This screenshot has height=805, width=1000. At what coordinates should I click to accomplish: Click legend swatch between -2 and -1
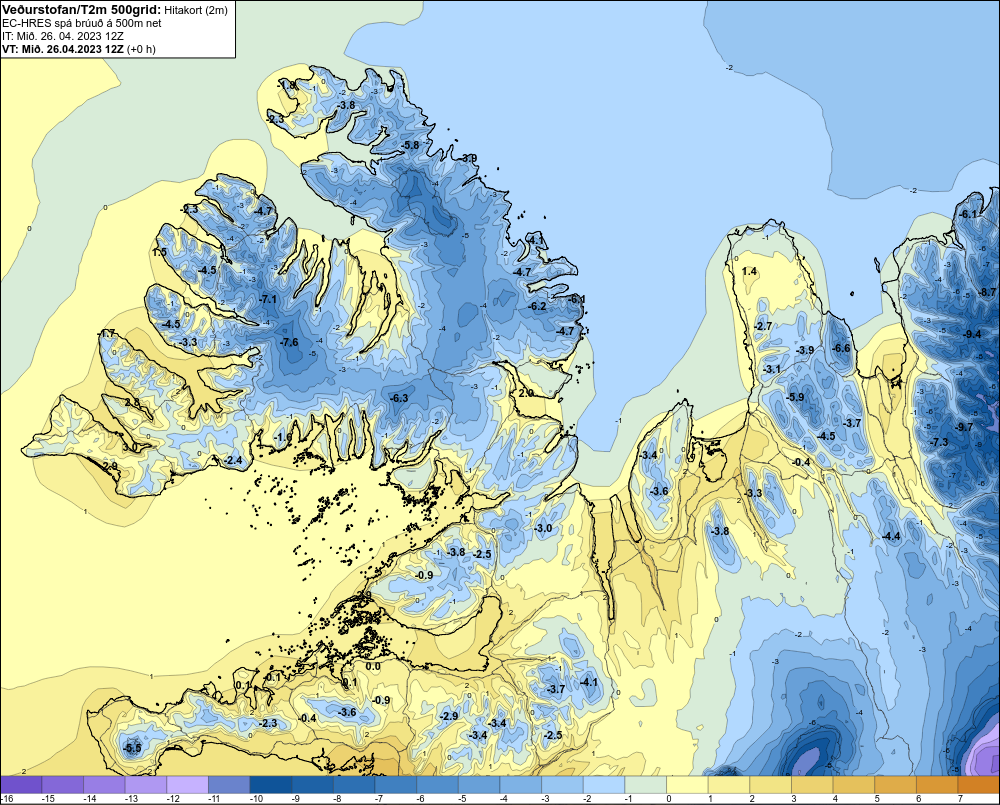(604, 785)
